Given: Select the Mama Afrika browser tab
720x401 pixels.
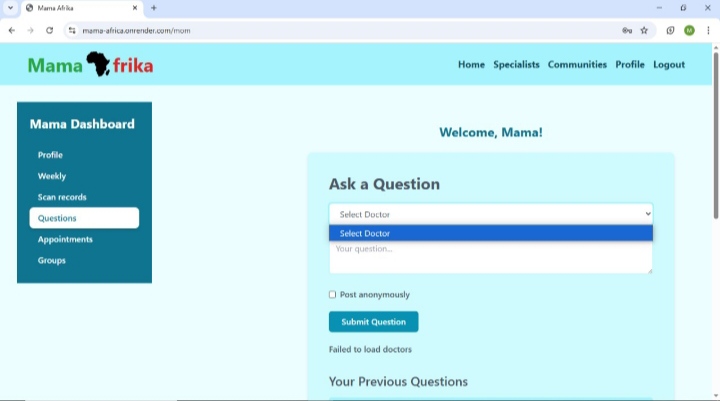Looking at the screenshot, I should [82, 8].
